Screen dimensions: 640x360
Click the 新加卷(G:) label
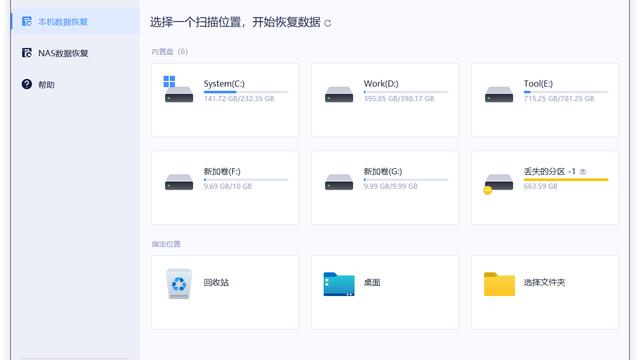click(x=383, y=171)
